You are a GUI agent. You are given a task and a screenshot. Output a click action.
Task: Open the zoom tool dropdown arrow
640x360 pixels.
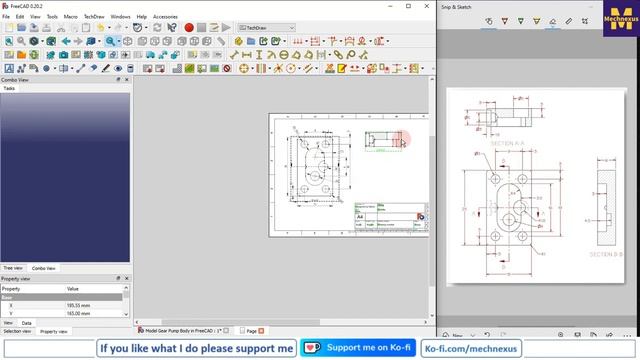118,41
